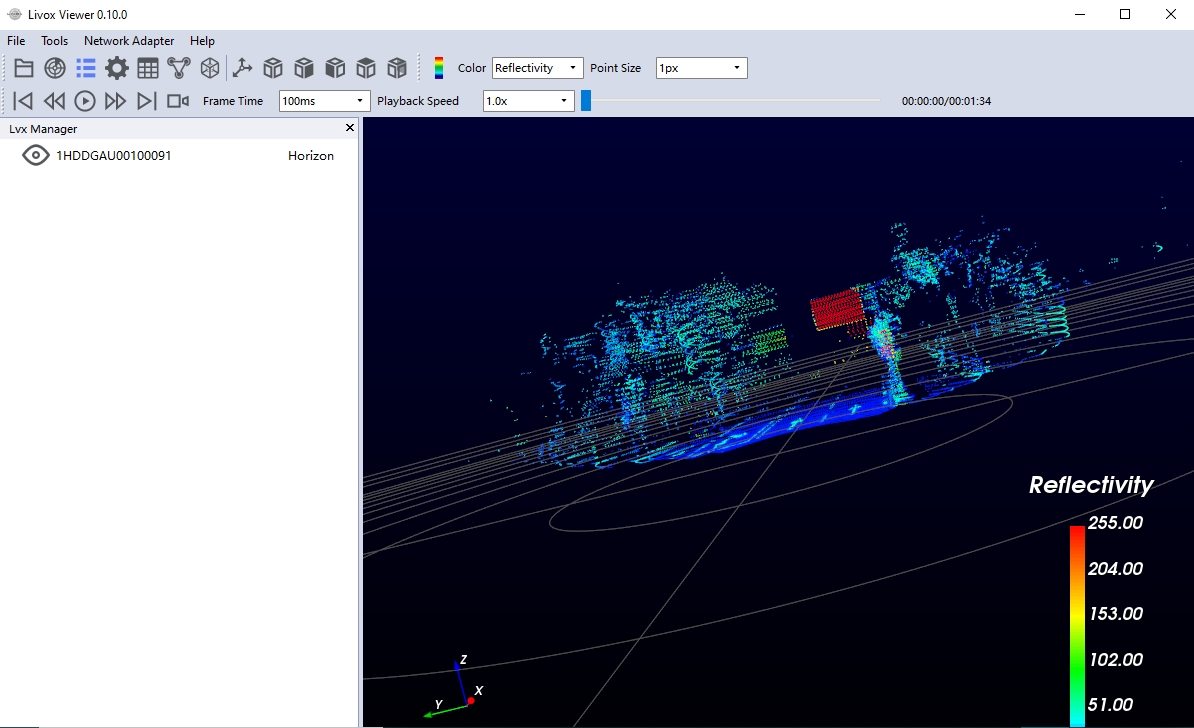This screenshot has width=1194, height=728.
Task: Select device row 1HDDGAU00100091
Action: (x=180, y=155)
